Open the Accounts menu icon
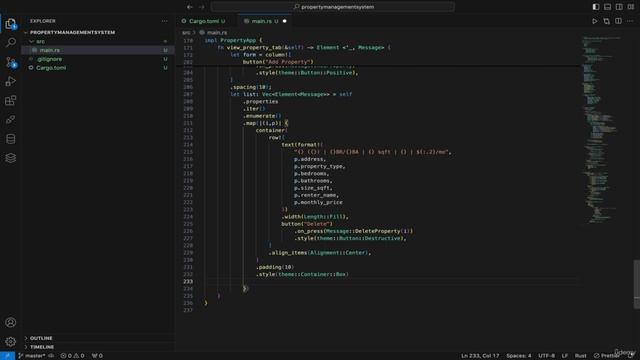Screen dimensions: 640x360 pyautogui.click(x=11, y=322)
